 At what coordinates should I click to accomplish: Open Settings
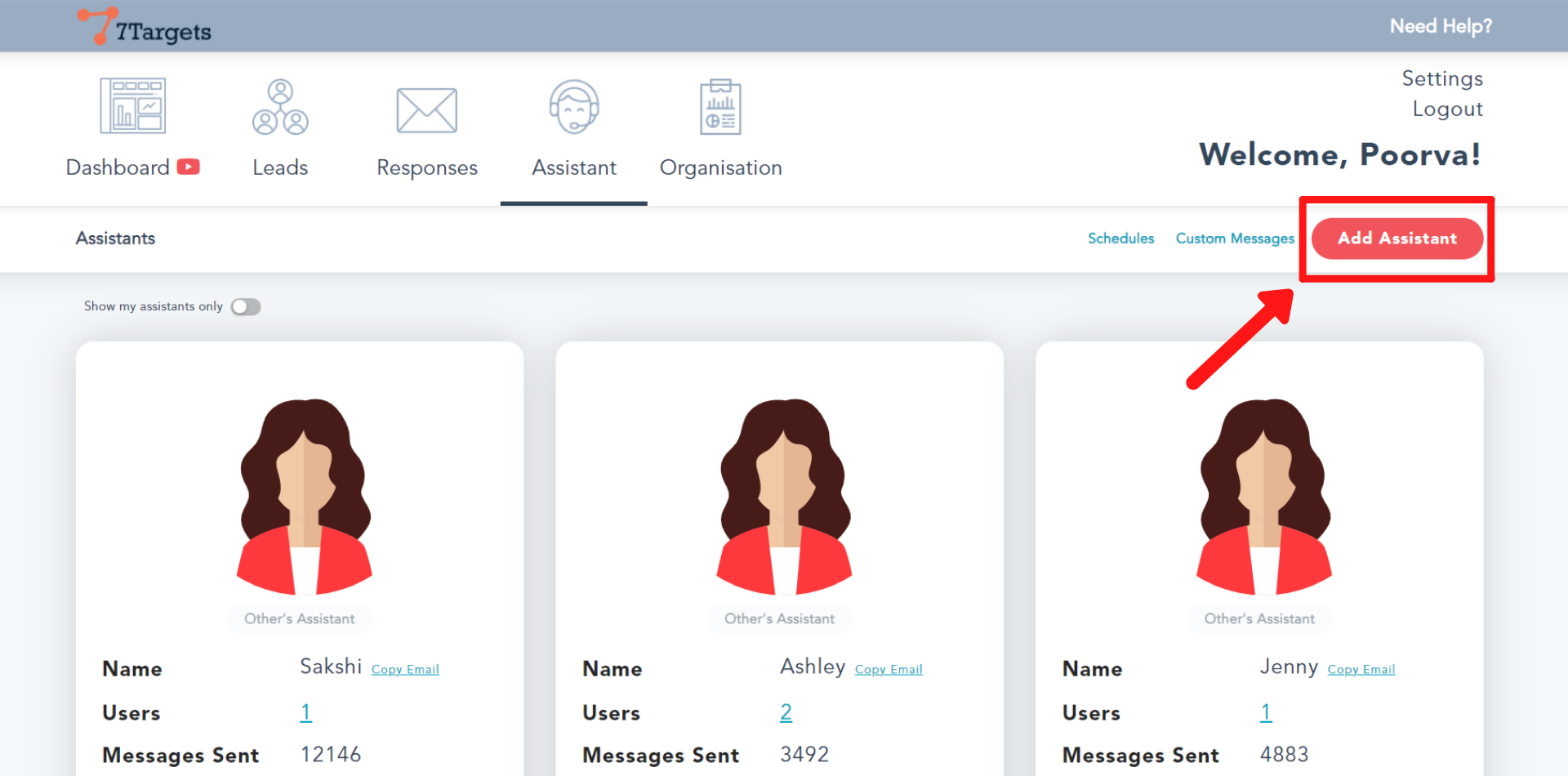[1442, 78]
